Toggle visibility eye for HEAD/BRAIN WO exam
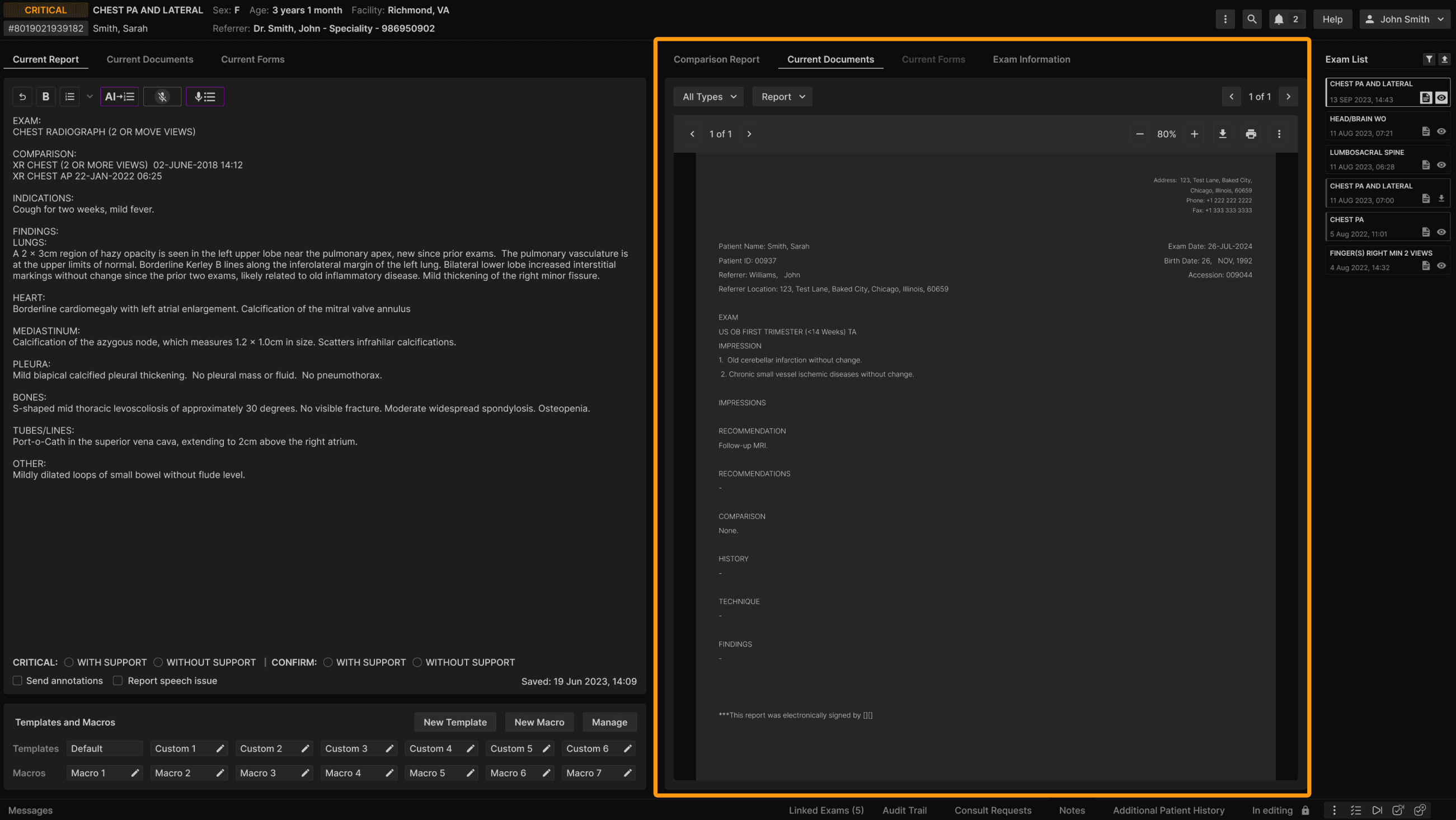1456x820 pixels. 1441,131
